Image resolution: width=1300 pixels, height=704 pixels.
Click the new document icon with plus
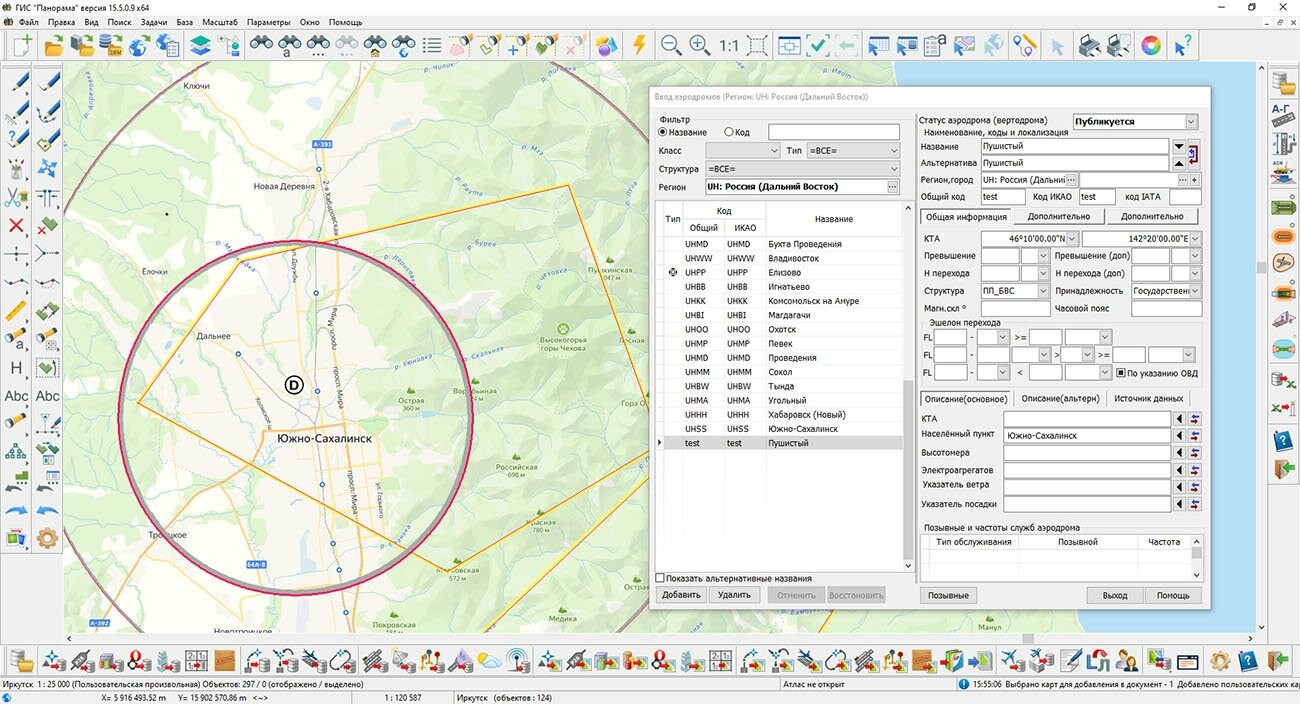tap(21, 45)
